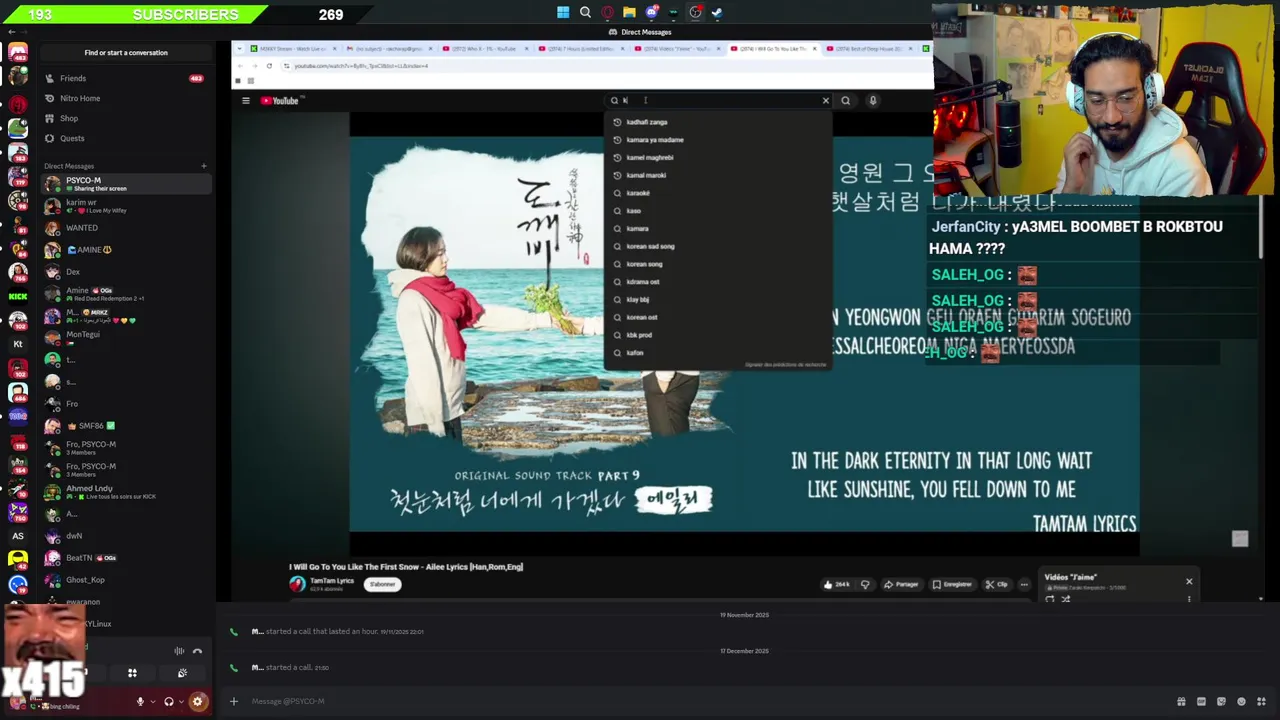Choose 'kbk prod' search suggestion
The width and height of the screenshot is (1280, 720).
(718, 335)
